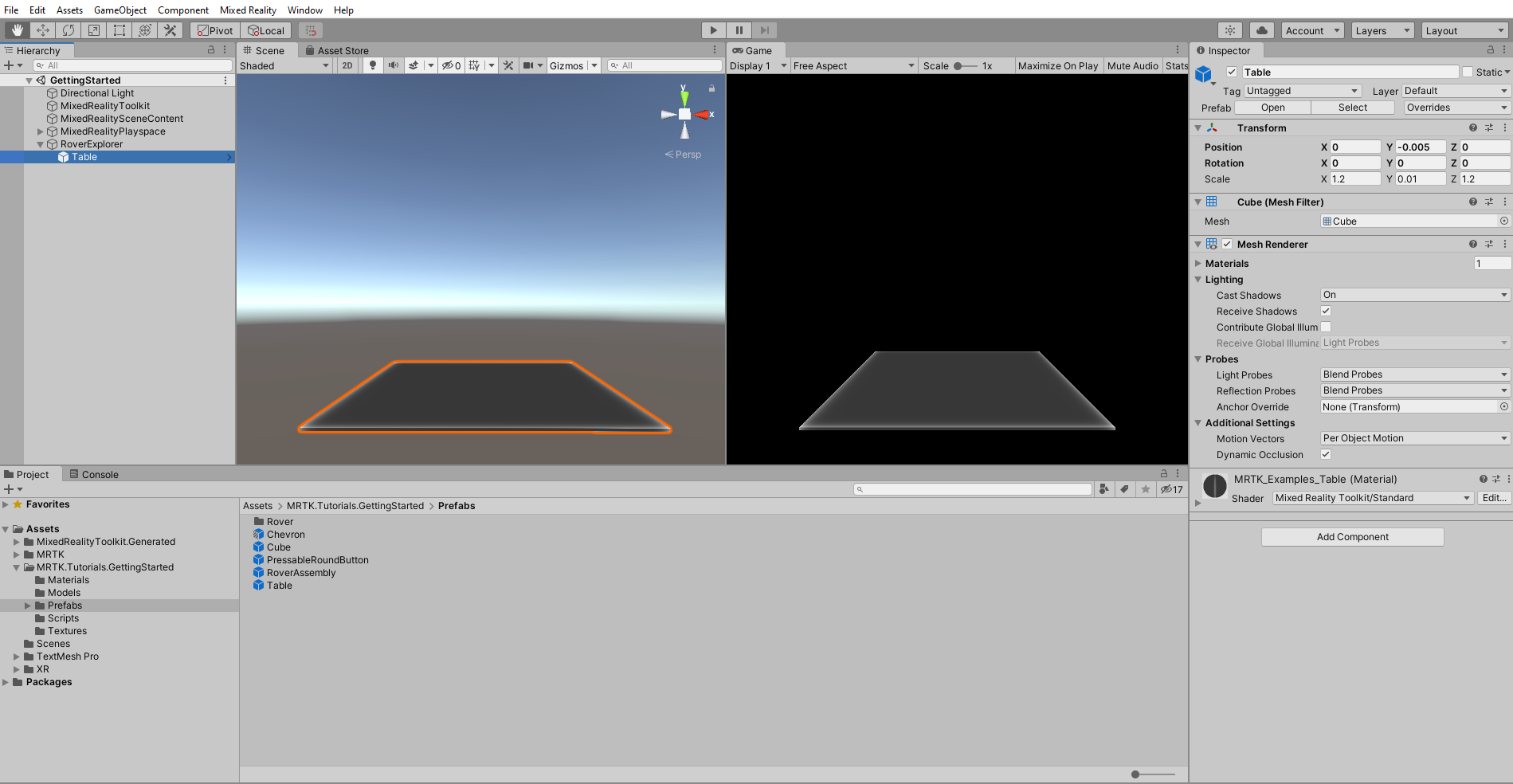Open the Shaded draw mode dropdown
1513x784 pixels.
pos(284,65)
